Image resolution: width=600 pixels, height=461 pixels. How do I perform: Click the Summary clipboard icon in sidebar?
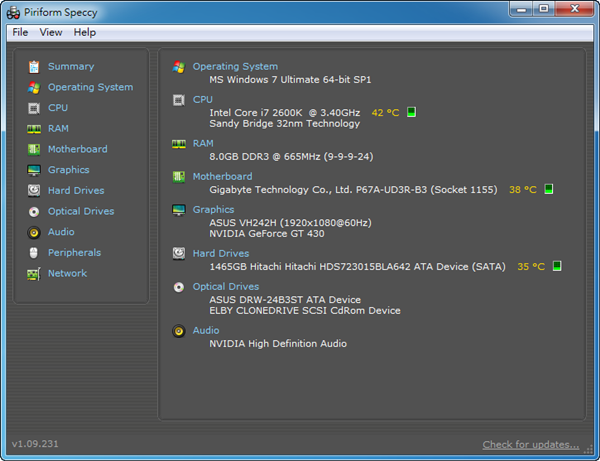(34, 67)
